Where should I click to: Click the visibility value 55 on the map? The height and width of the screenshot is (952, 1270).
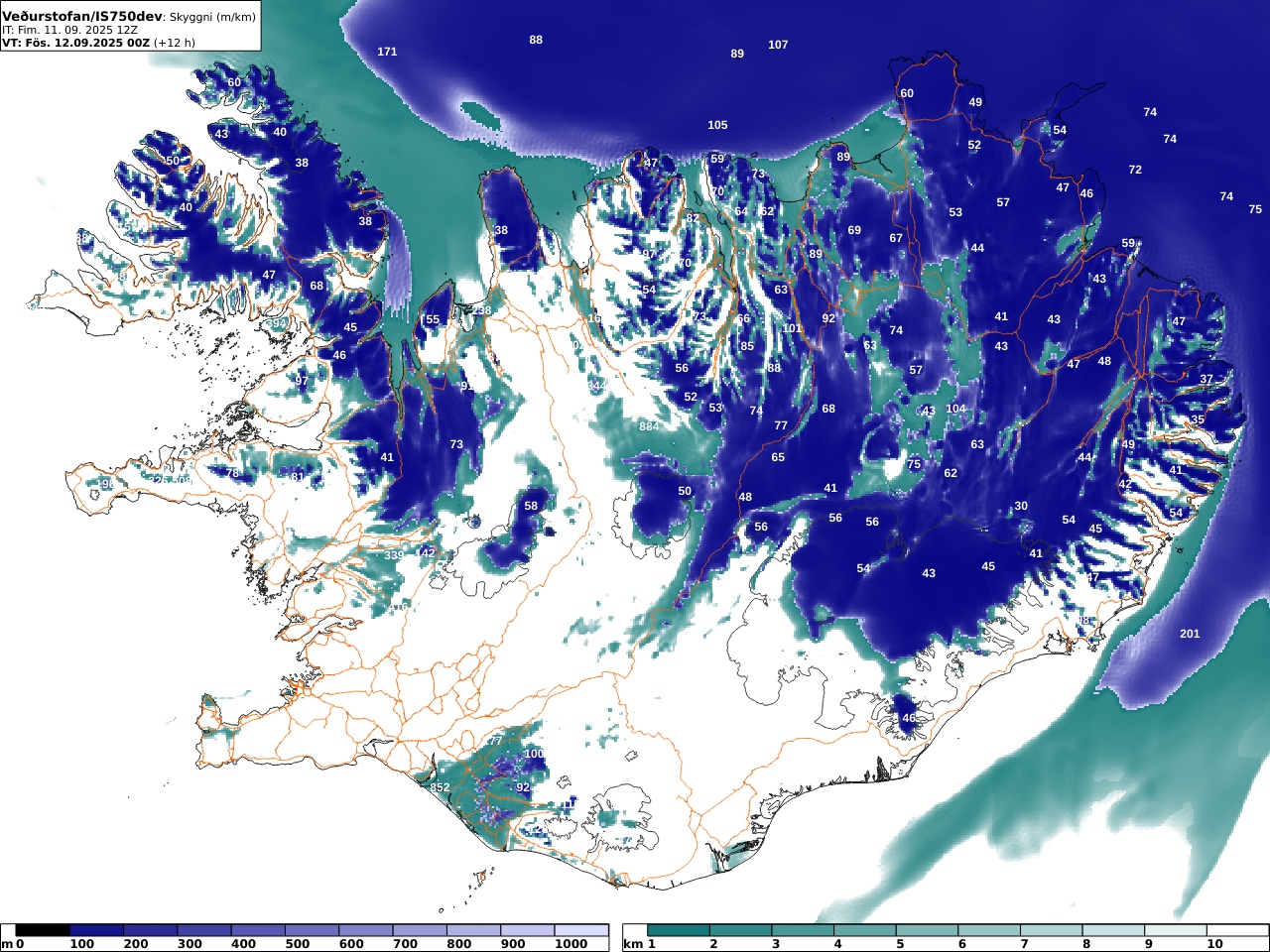point(432,320)
